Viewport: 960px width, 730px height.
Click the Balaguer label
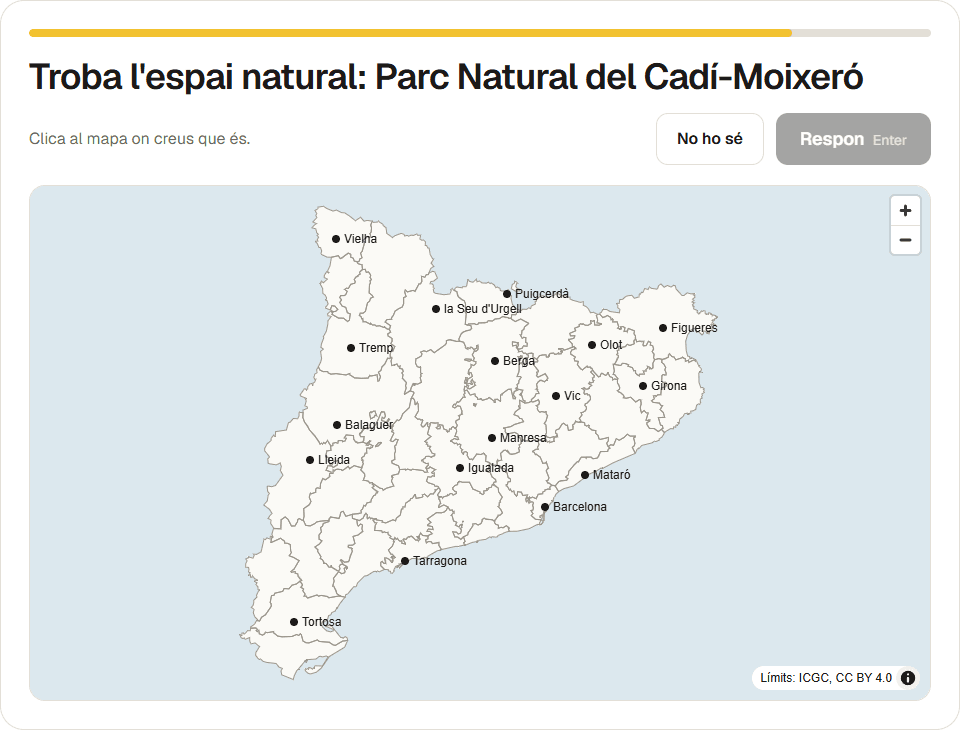369,424
